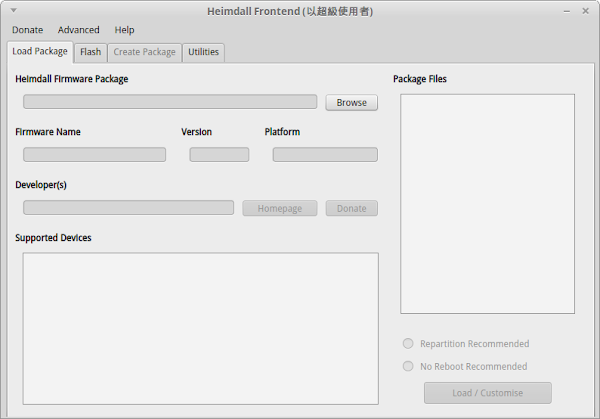Image resolution: width=600 pixels, height=419 pixels.
Task: Click inside the Supported Devices list box
Action: [201, 328]
